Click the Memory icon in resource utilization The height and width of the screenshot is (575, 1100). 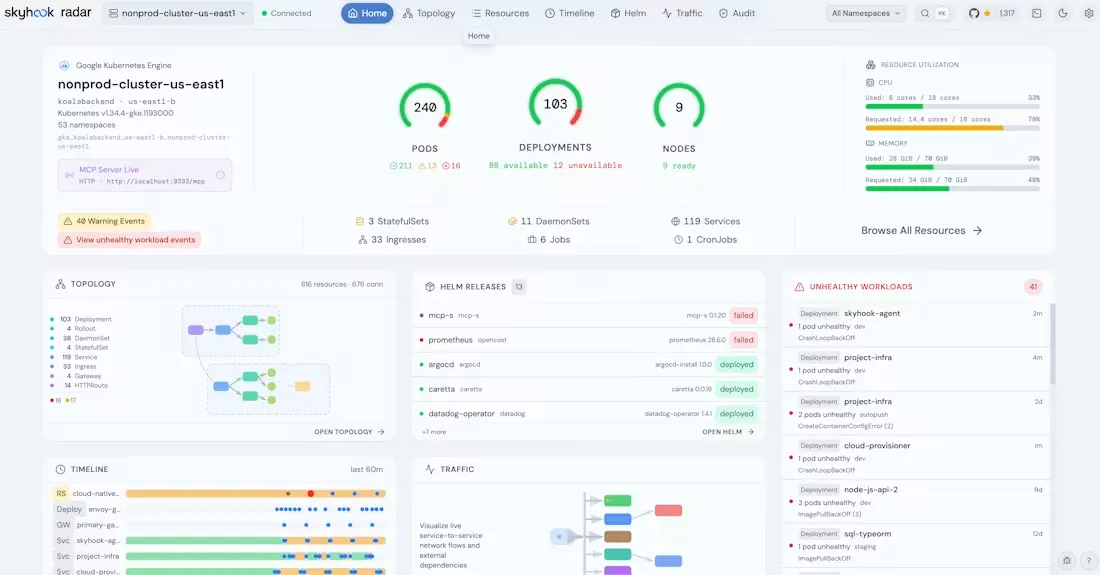870,143
